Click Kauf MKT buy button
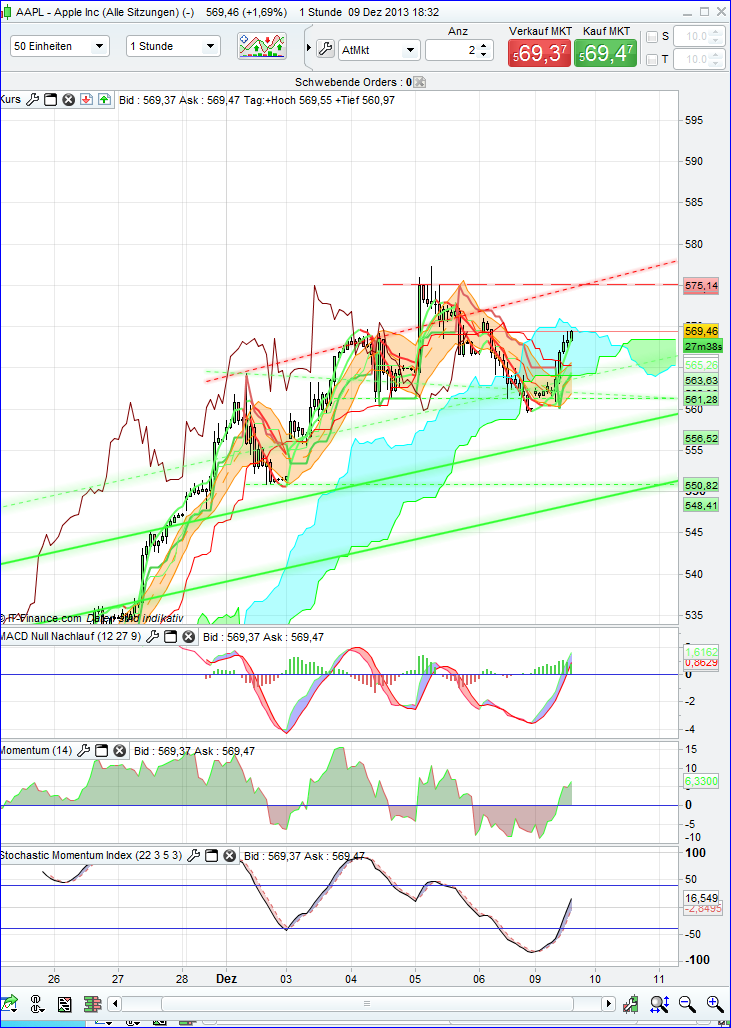Screen dimensions: 731x1028 click(604, 52)
